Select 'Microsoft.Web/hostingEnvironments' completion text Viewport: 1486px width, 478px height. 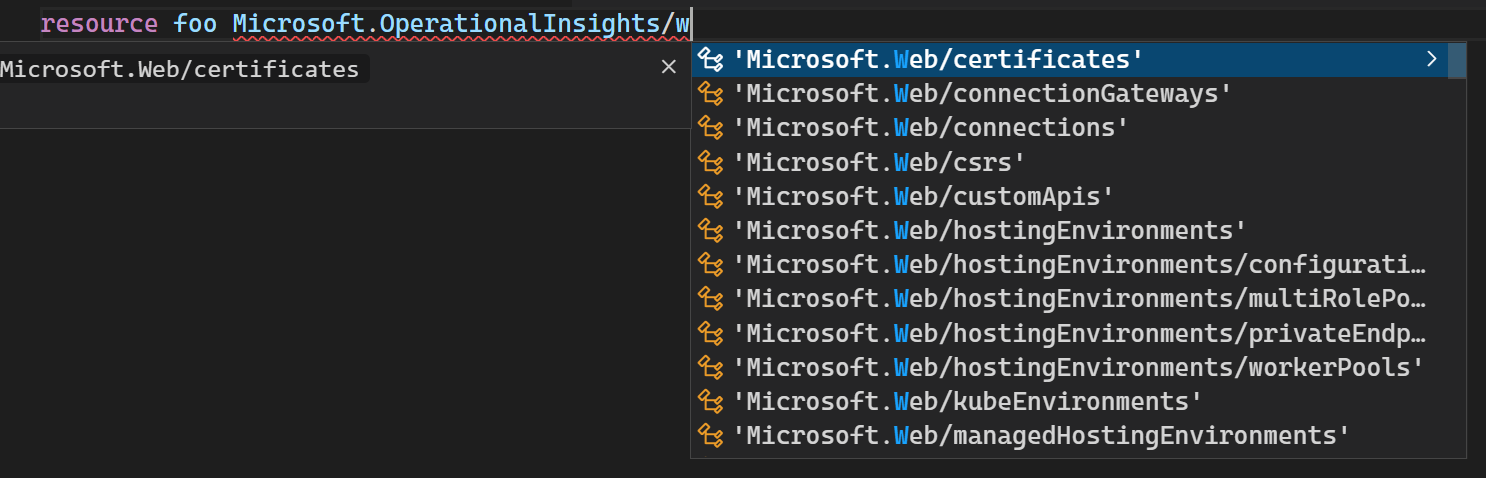(990, 230)
